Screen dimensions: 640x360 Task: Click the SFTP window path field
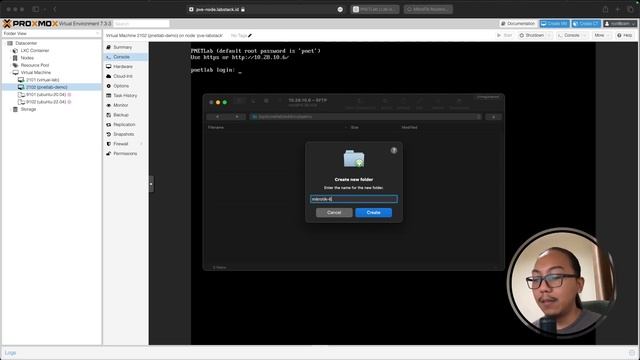pos(366,117)
